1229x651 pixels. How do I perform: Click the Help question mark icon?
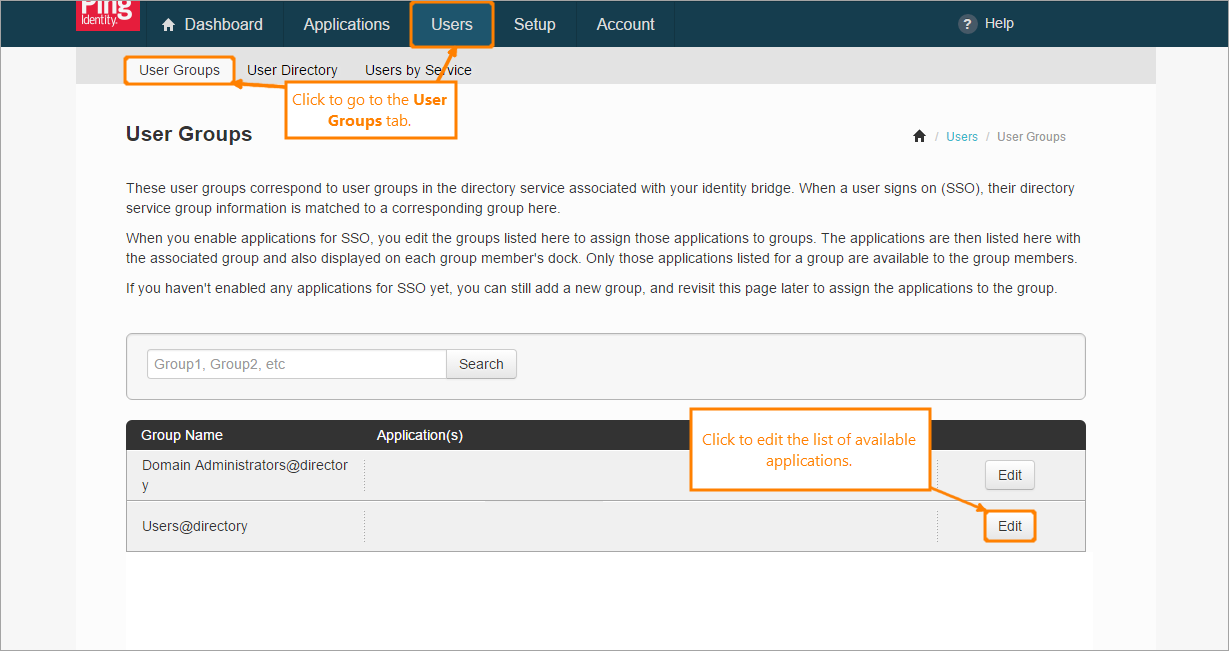pyautogui.click(x=967, y=24)
